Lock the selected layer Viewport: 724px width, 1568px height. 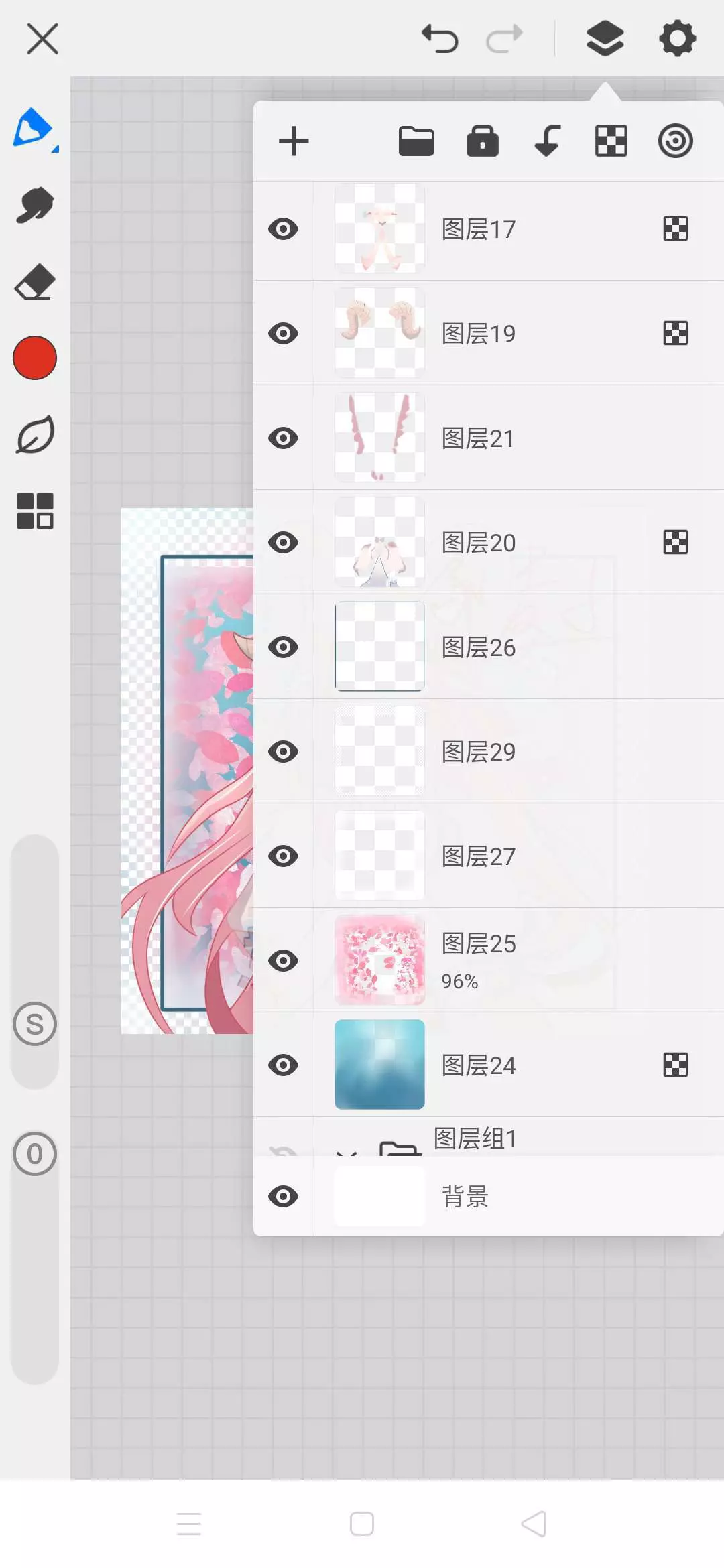[483, 141]
